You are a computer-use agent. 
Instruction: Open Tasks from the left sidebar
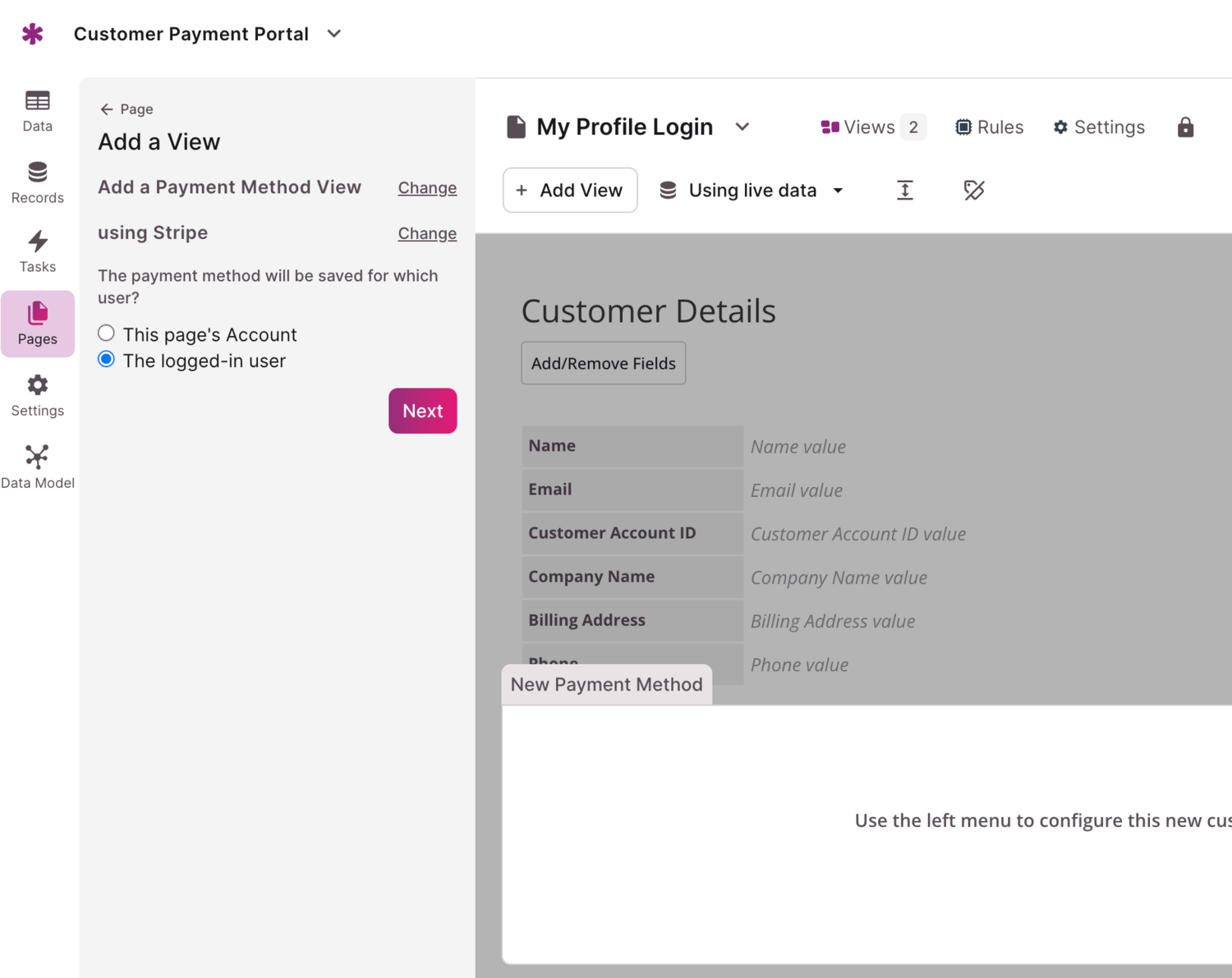pos(37,252)
